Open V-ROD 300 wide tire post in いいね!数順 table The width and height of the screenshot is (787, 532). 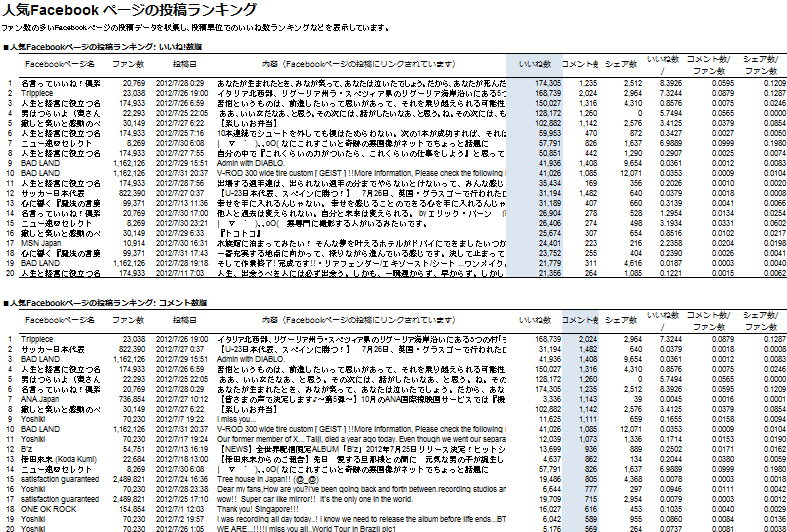click(361, 173)
